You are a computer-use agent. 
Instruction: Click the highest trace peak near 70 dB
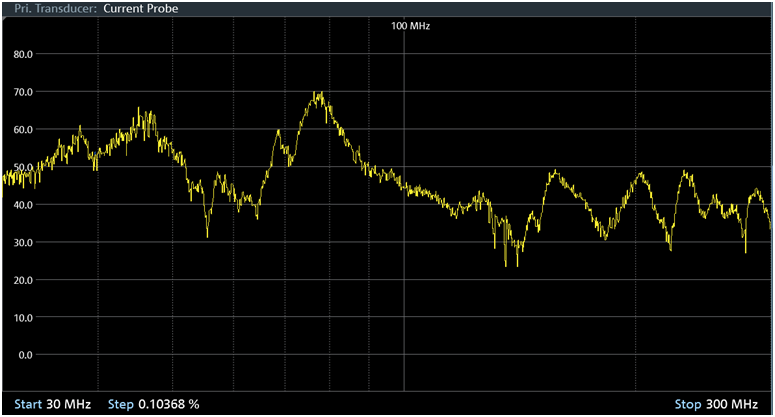(318, 93)
